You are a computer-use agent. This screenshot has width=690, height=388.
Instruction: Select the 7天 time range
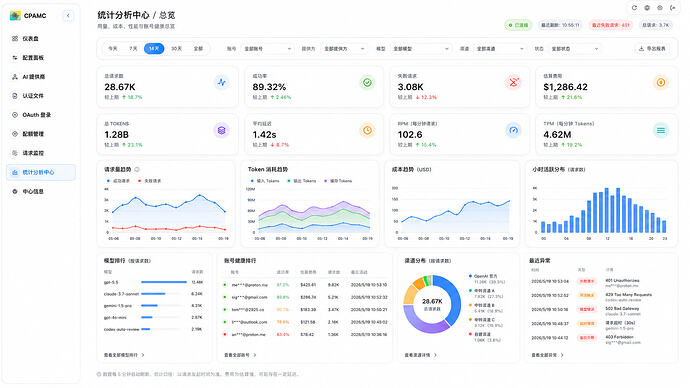pos(133,48)
